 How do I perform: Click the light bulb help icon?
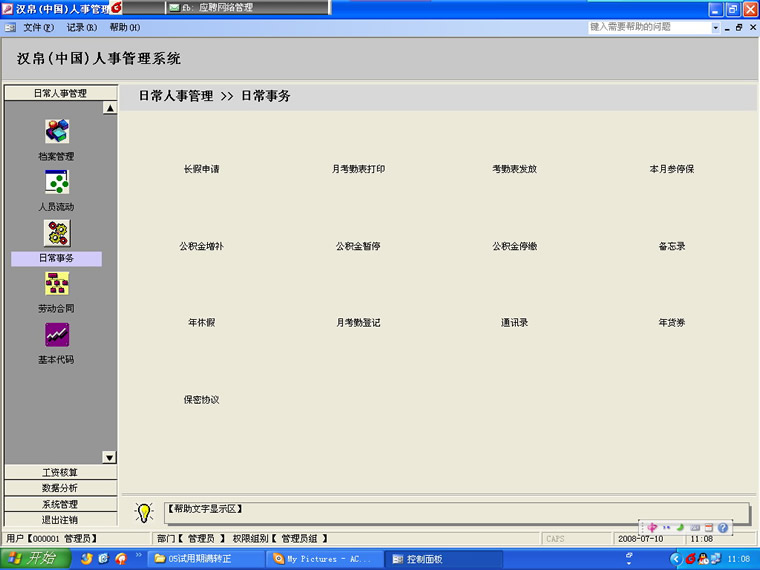point(144,512)
